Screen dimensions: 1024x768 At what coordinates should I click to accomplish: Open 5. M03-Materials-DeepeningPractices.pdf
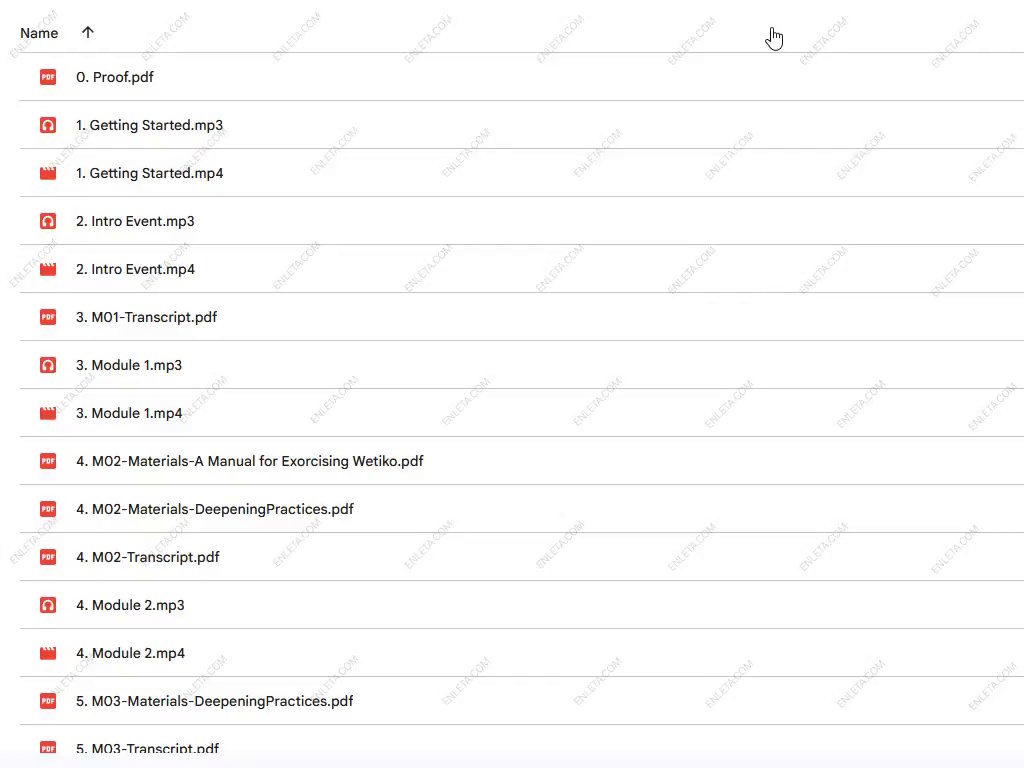click(214, 701)
